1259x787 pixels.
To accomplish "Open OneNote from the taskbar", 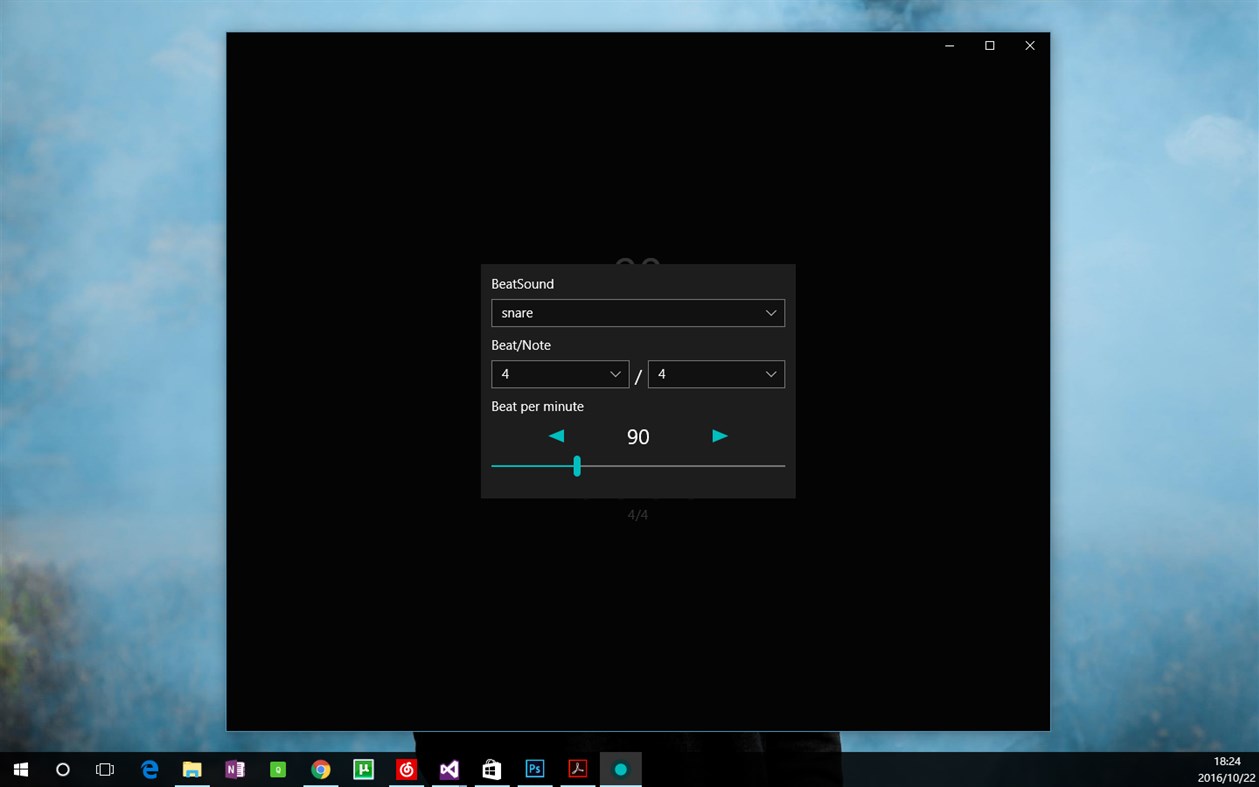I will [235, 769].
